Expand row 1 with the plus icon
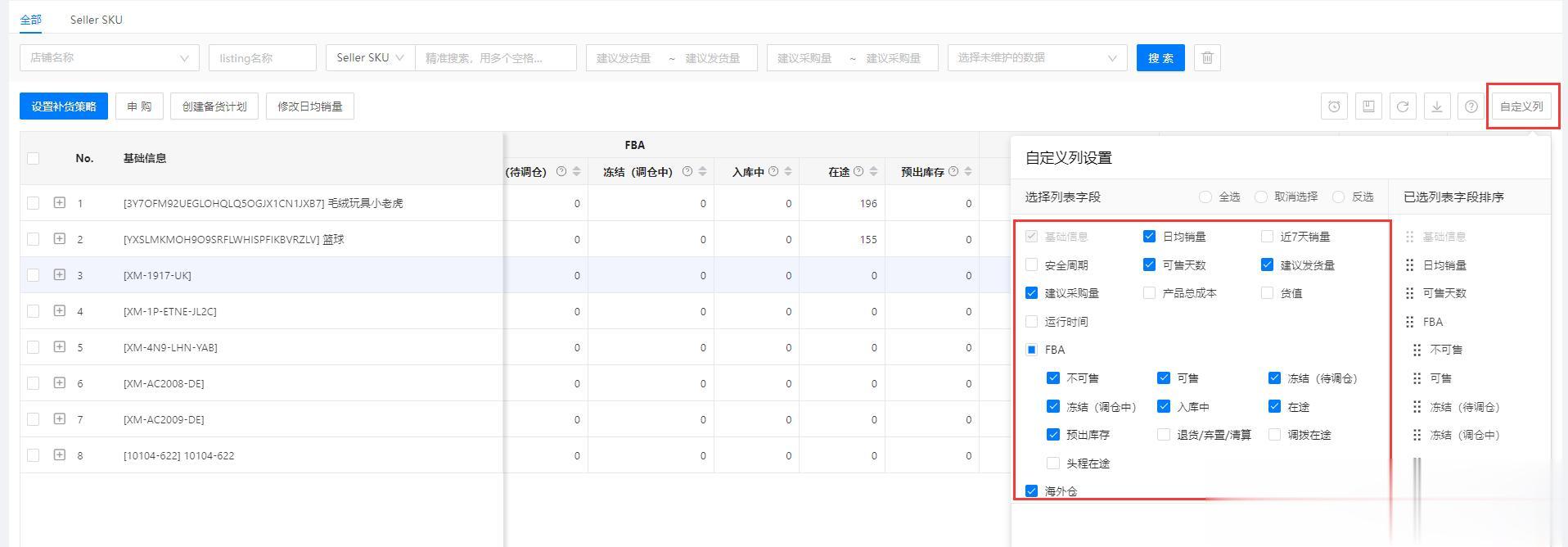1568x547 pixels. [60, 203]
